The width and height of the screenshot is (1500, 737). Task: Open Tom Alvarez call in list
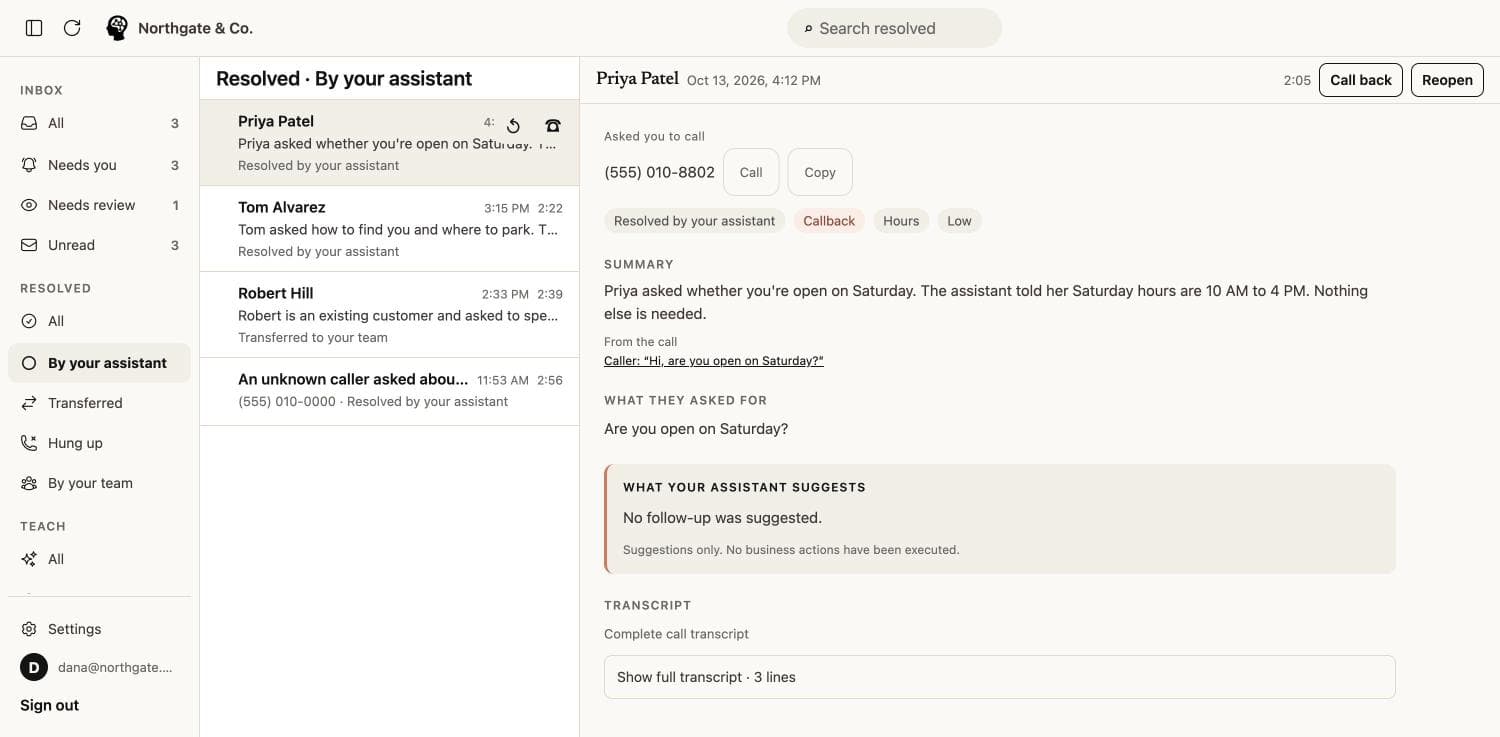point(389,229)
